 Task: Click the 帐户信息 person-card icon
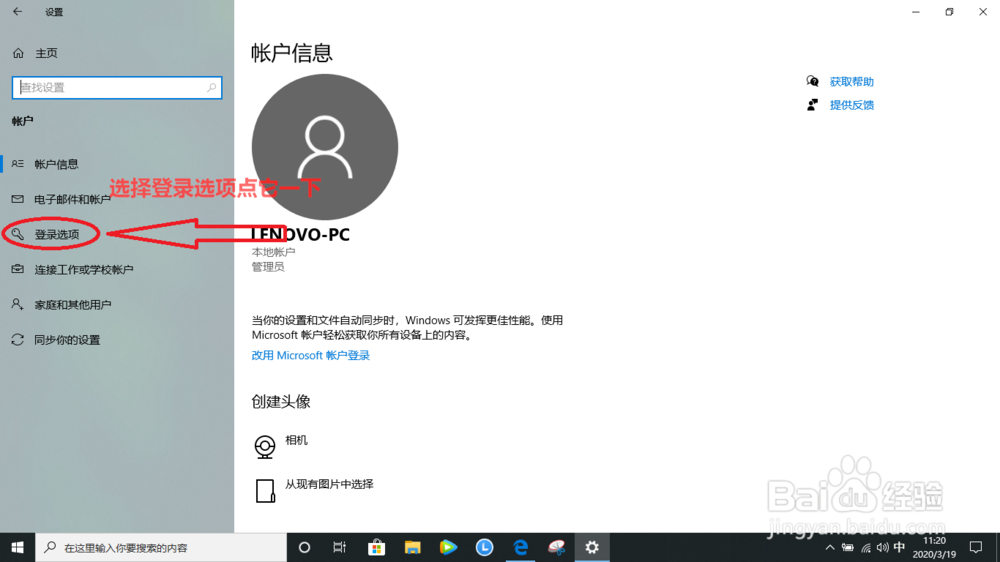pos(18,164)
